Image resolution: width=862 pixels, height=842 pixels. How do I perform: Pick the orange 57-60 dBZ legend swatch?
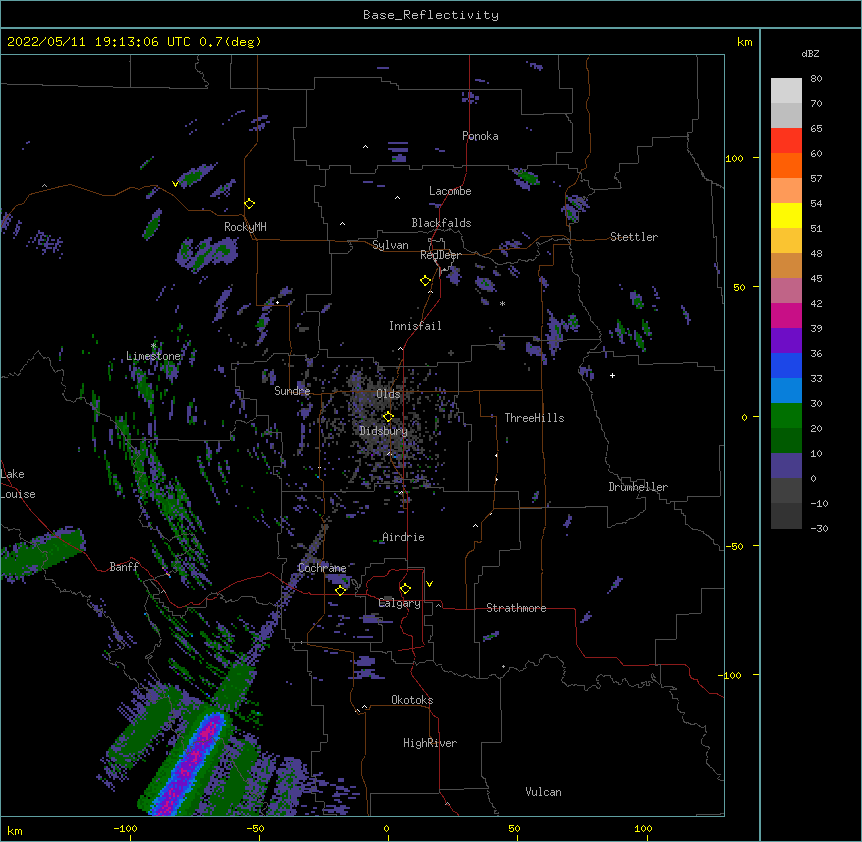tap(786, 165)
